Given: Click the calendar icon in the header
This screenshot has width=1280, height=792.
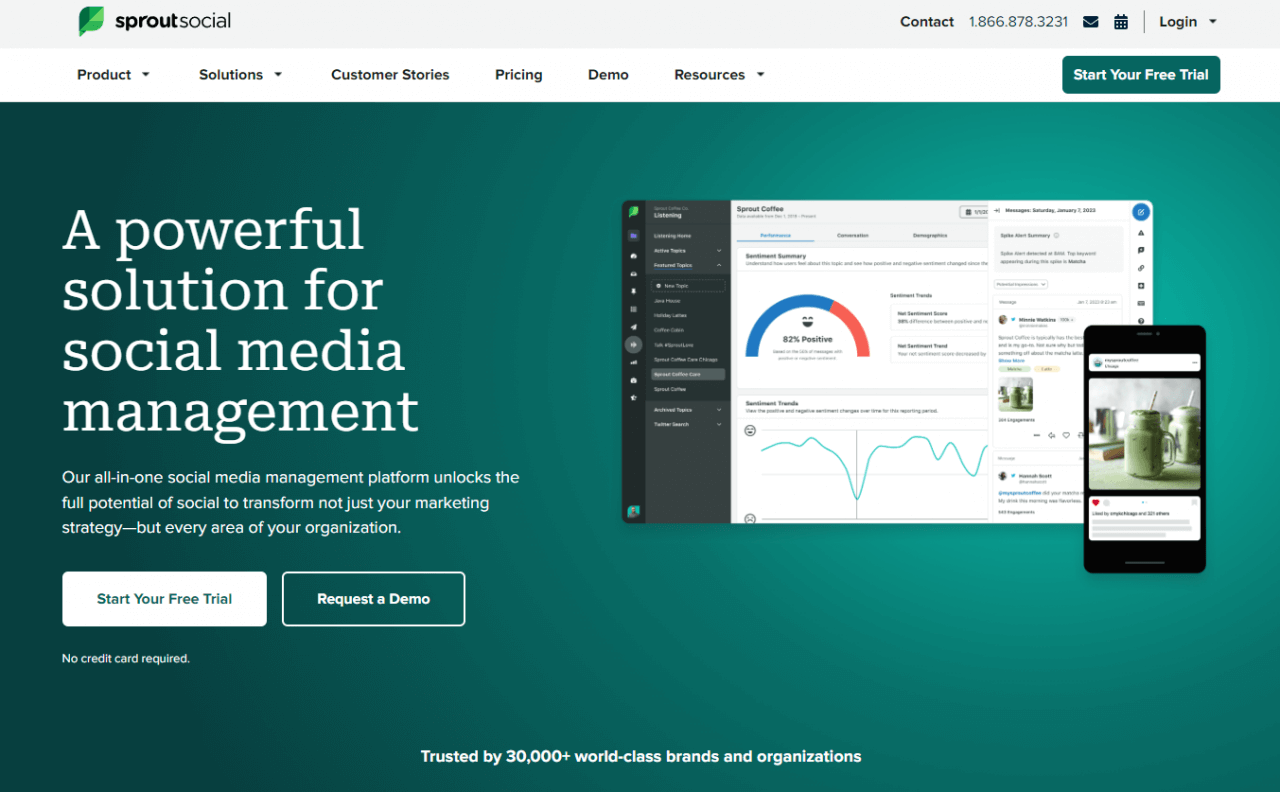Looking at the screenshot, I should pos(1121,21).
